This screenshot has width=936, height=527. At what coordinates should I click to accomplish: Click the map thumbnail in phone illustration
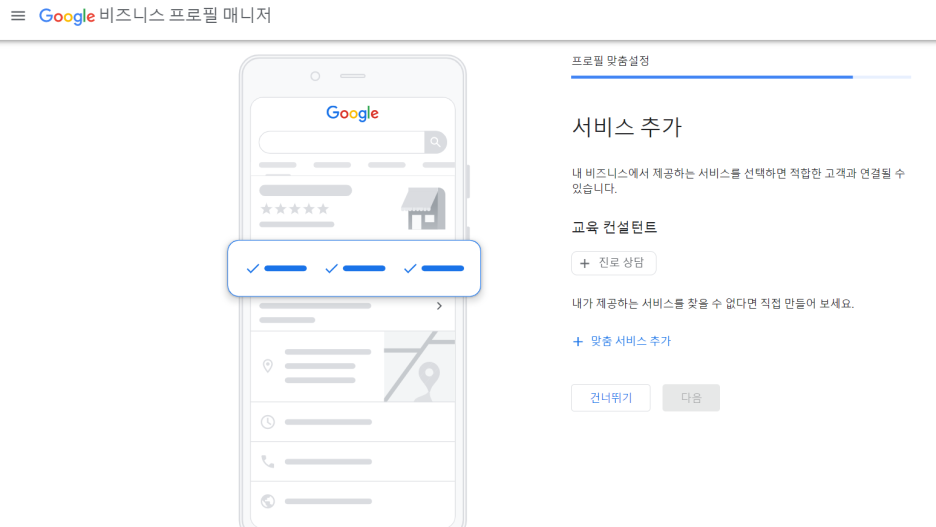pyautogui.click(x=419, y=366)
